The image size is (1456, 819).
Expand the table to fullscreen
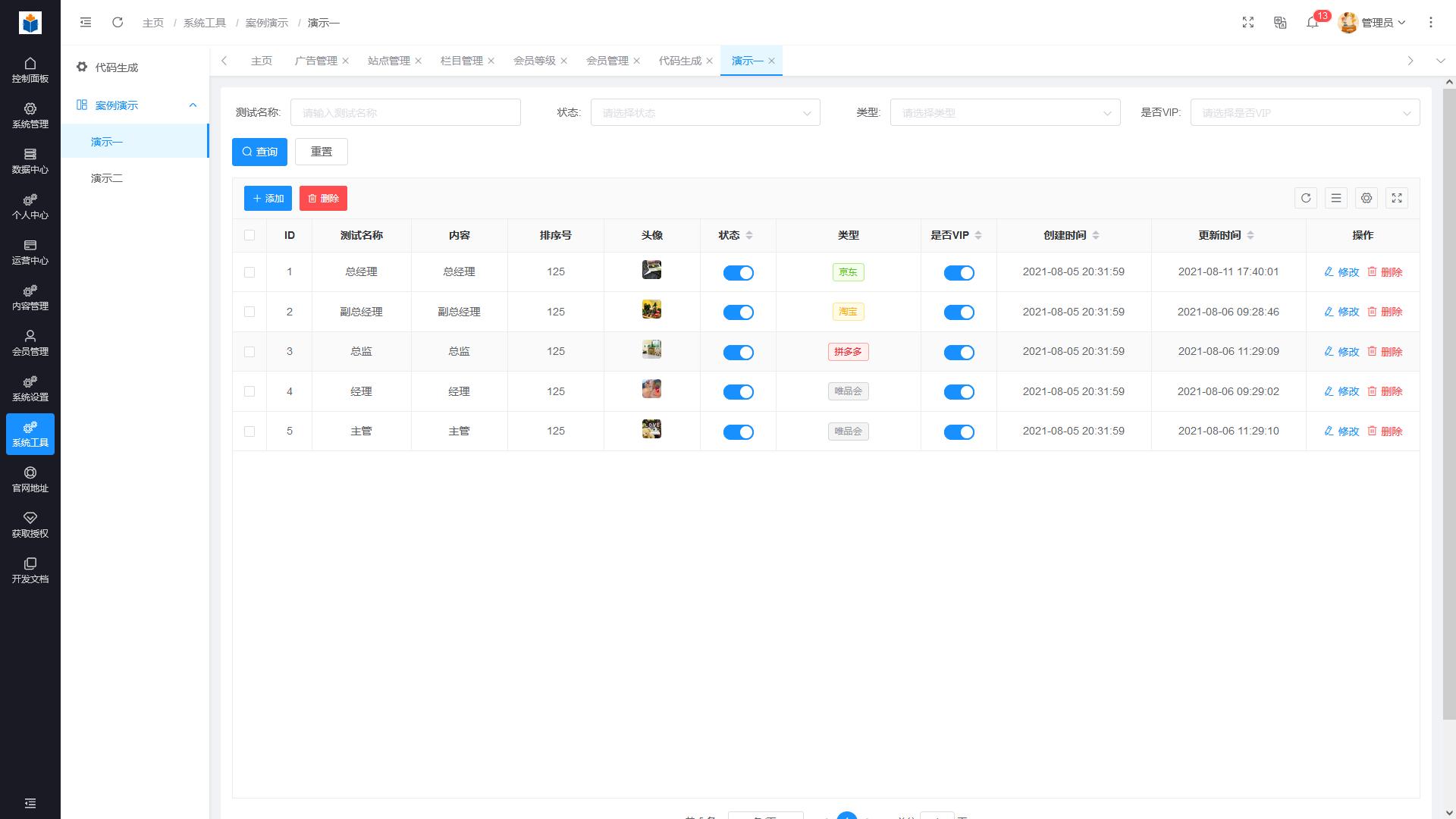tap(1397, 198)
